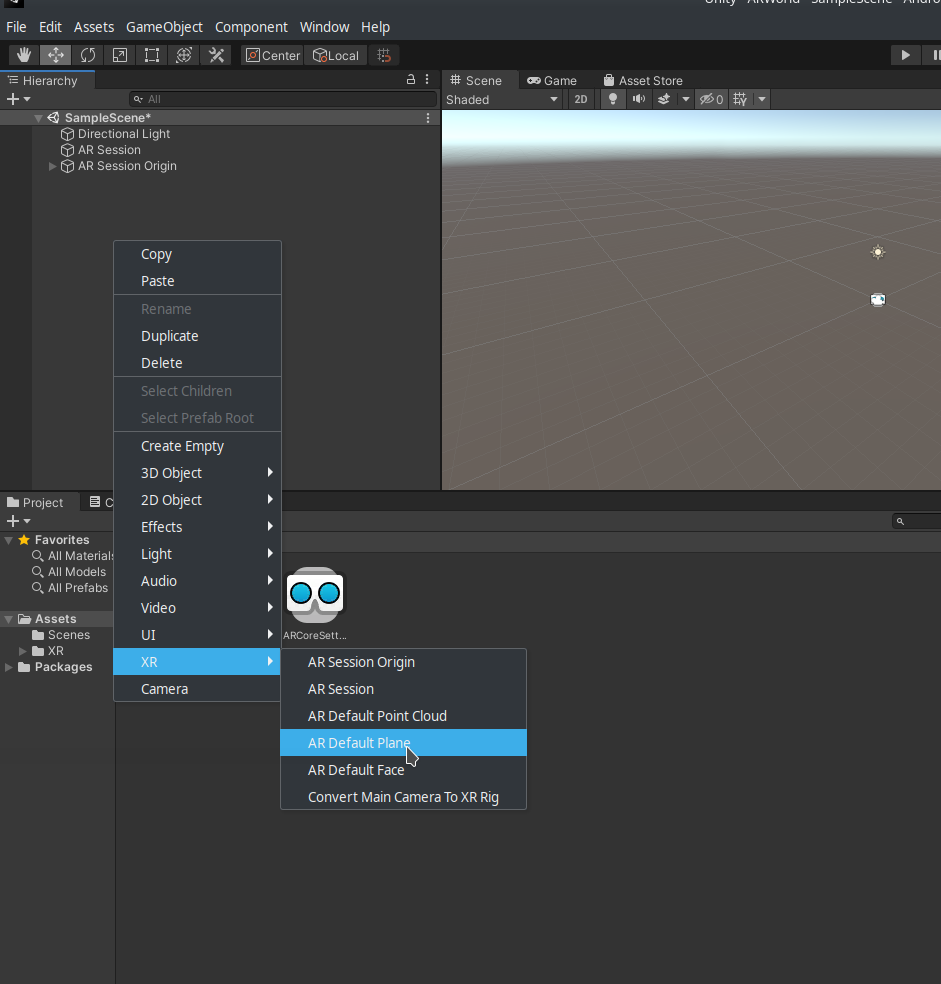
Task: Choose Camera in context menu
Action: click(197, 689)
